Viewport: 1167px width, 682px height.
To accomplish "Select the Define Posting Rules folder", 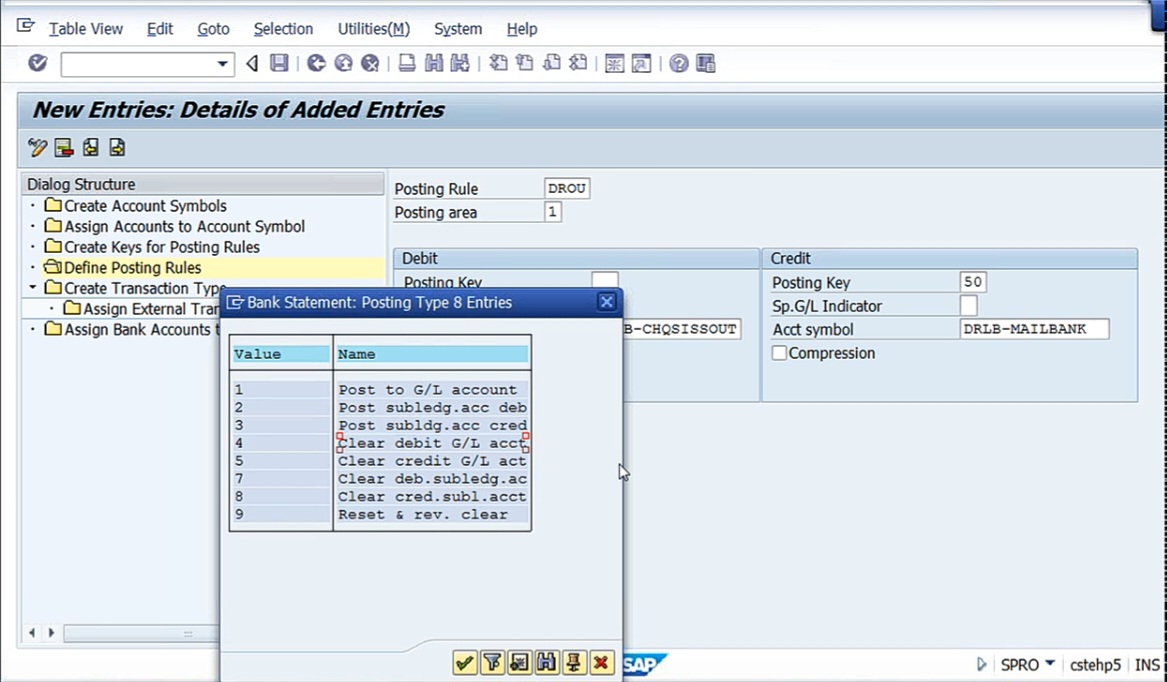I will [123, 267].
